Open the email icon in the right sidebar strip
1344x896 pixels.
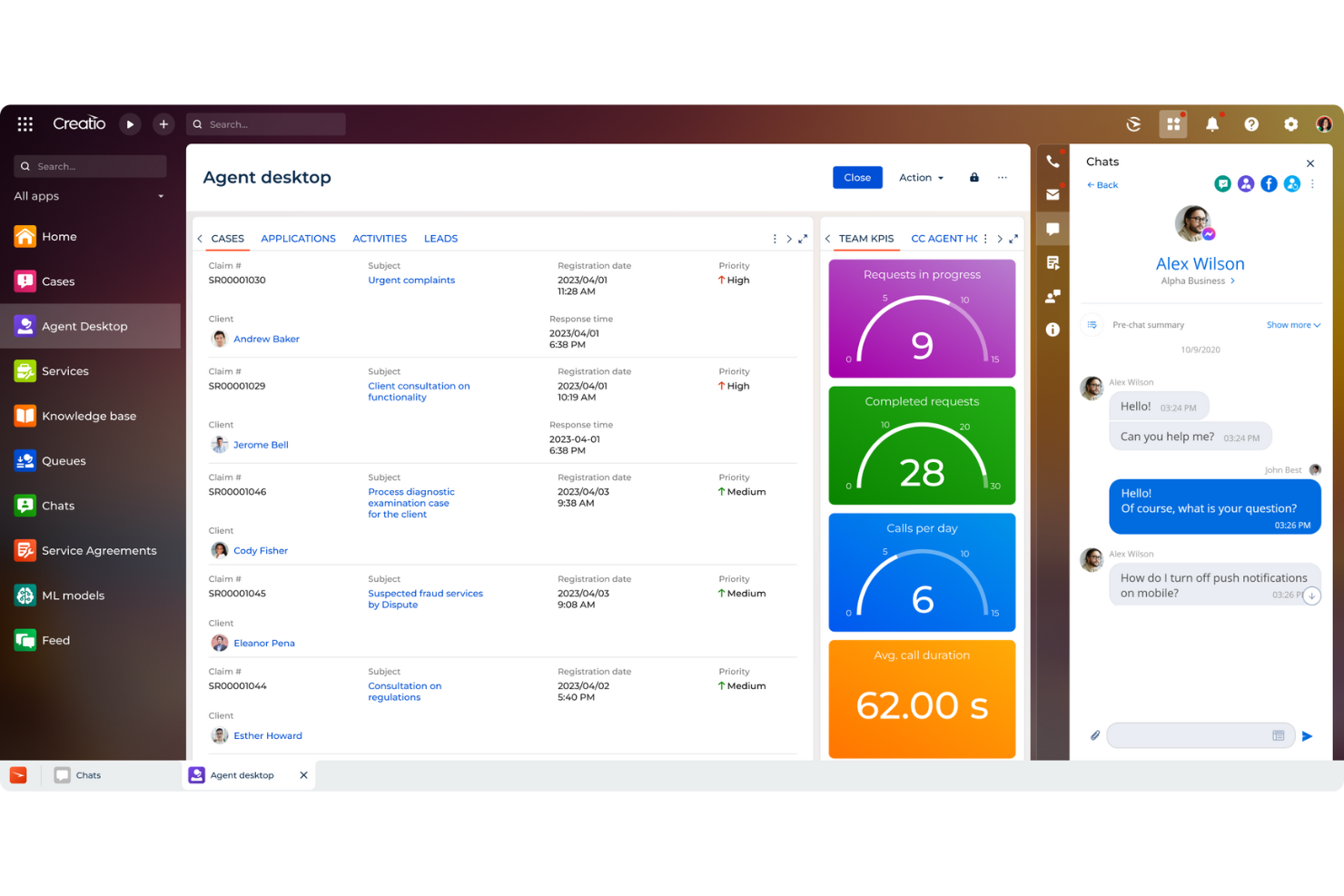click(1052, 194)
